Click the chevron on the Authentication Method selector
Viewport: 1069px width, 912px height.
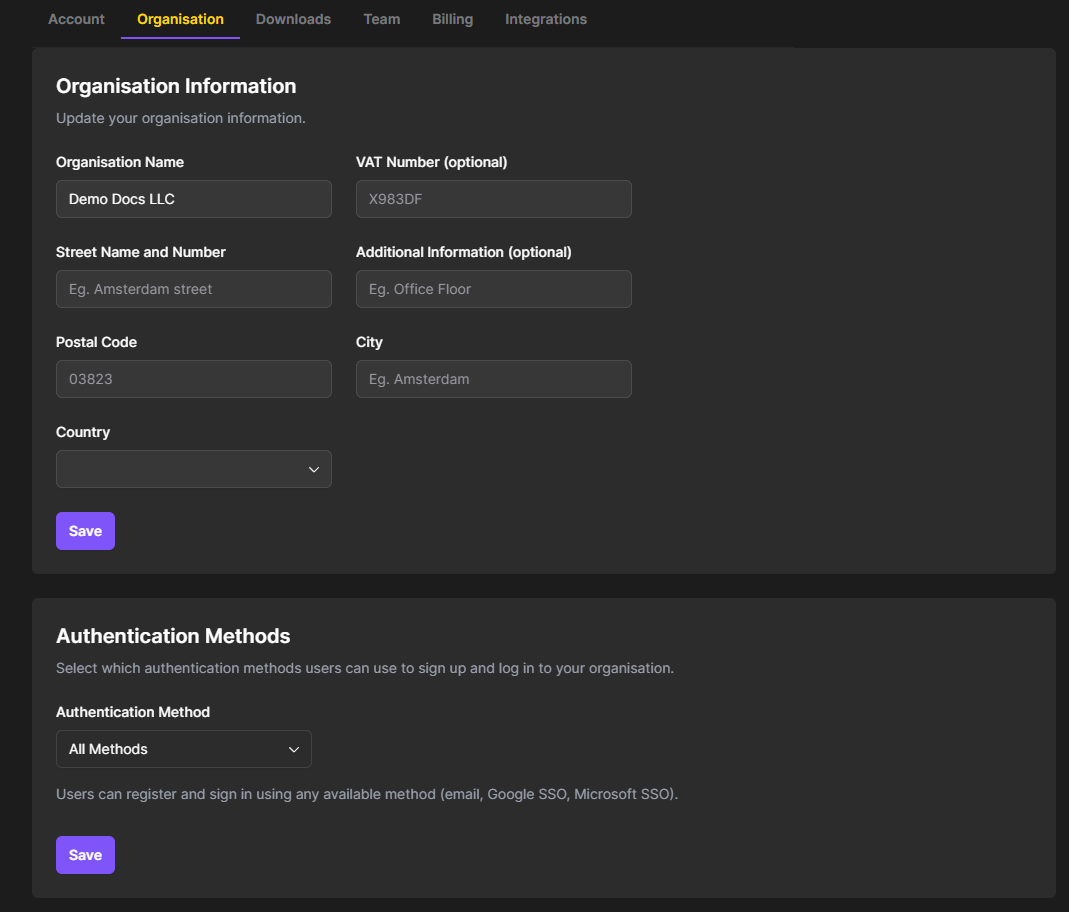(295, 749)
